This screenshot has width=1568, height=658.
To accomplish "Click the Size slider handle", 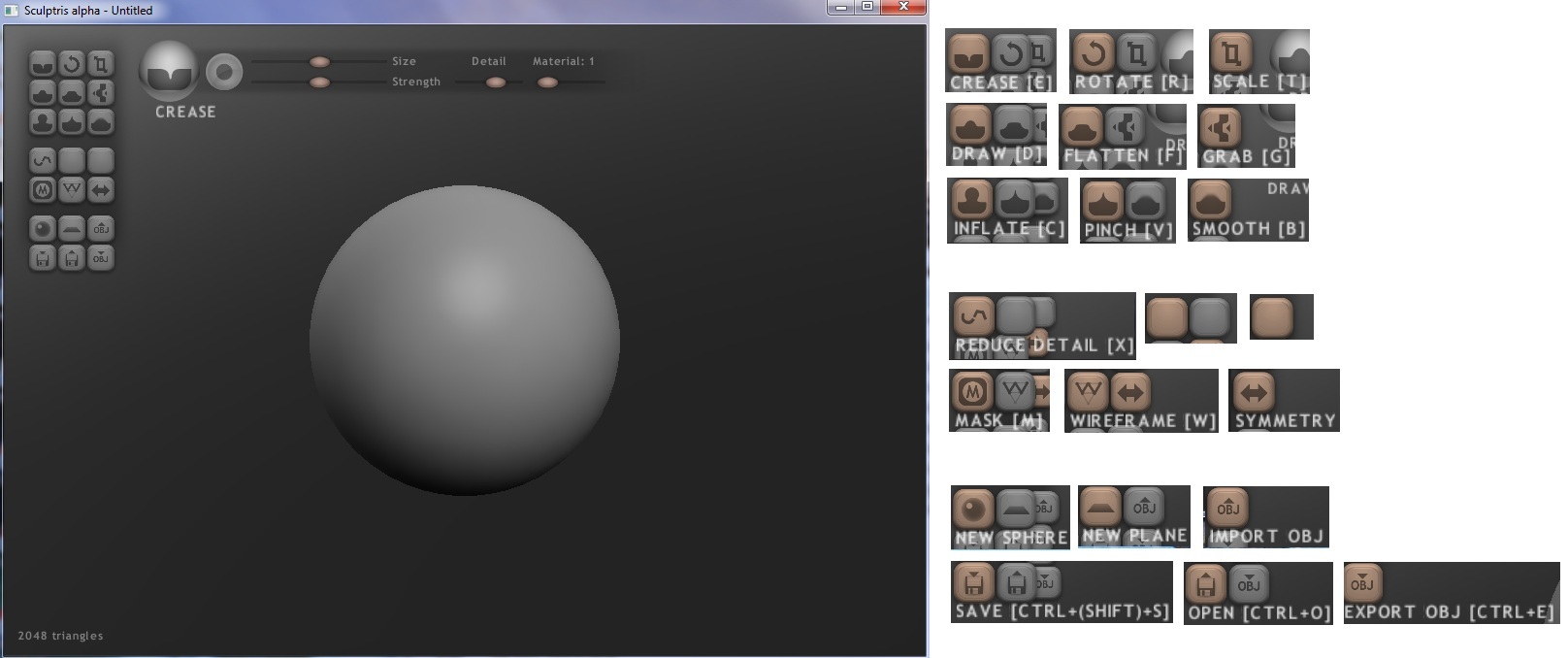I will pos(319,62).
